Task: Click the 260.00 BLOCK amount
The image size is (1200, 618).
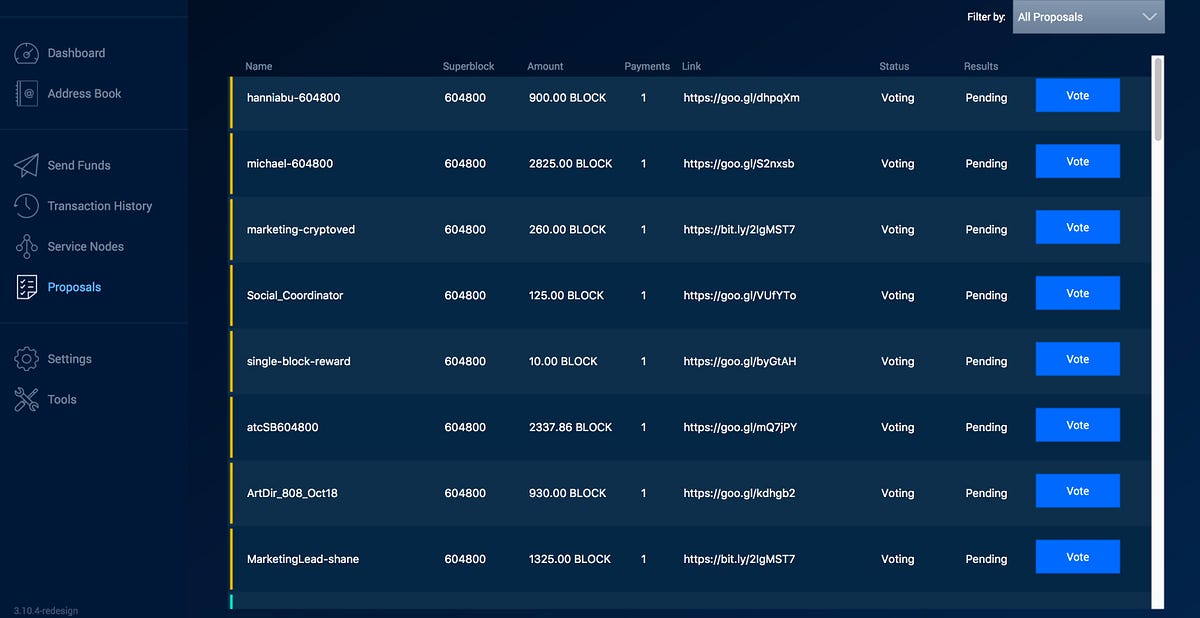Action: coord(567,230)
